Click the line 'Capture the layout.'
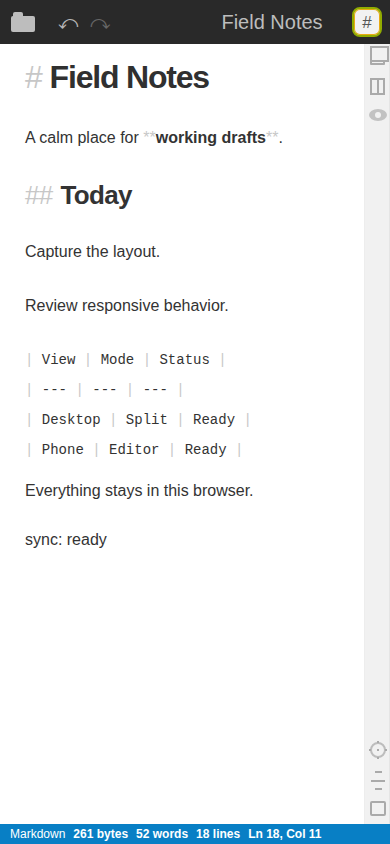This screenshot has height=844, width=390. [93, 251]
